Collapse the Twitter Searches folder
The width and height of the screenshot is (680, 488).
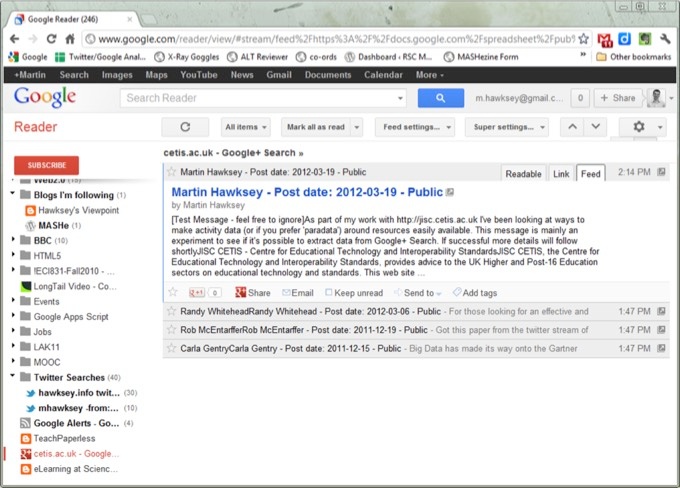click(x=13, y=376)
